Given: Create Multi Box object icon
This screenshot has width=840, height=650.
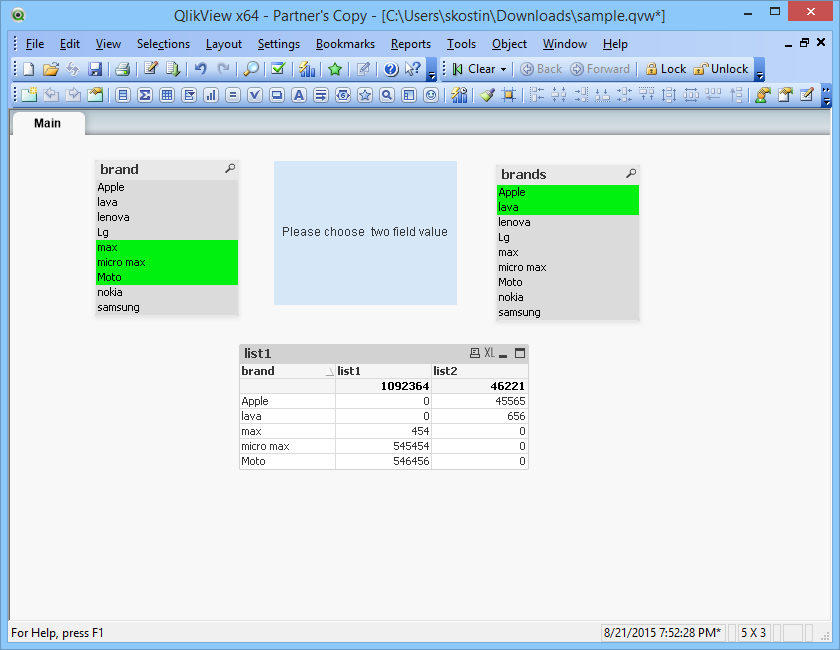Looking at the screenshot, I should pos(189,95).
